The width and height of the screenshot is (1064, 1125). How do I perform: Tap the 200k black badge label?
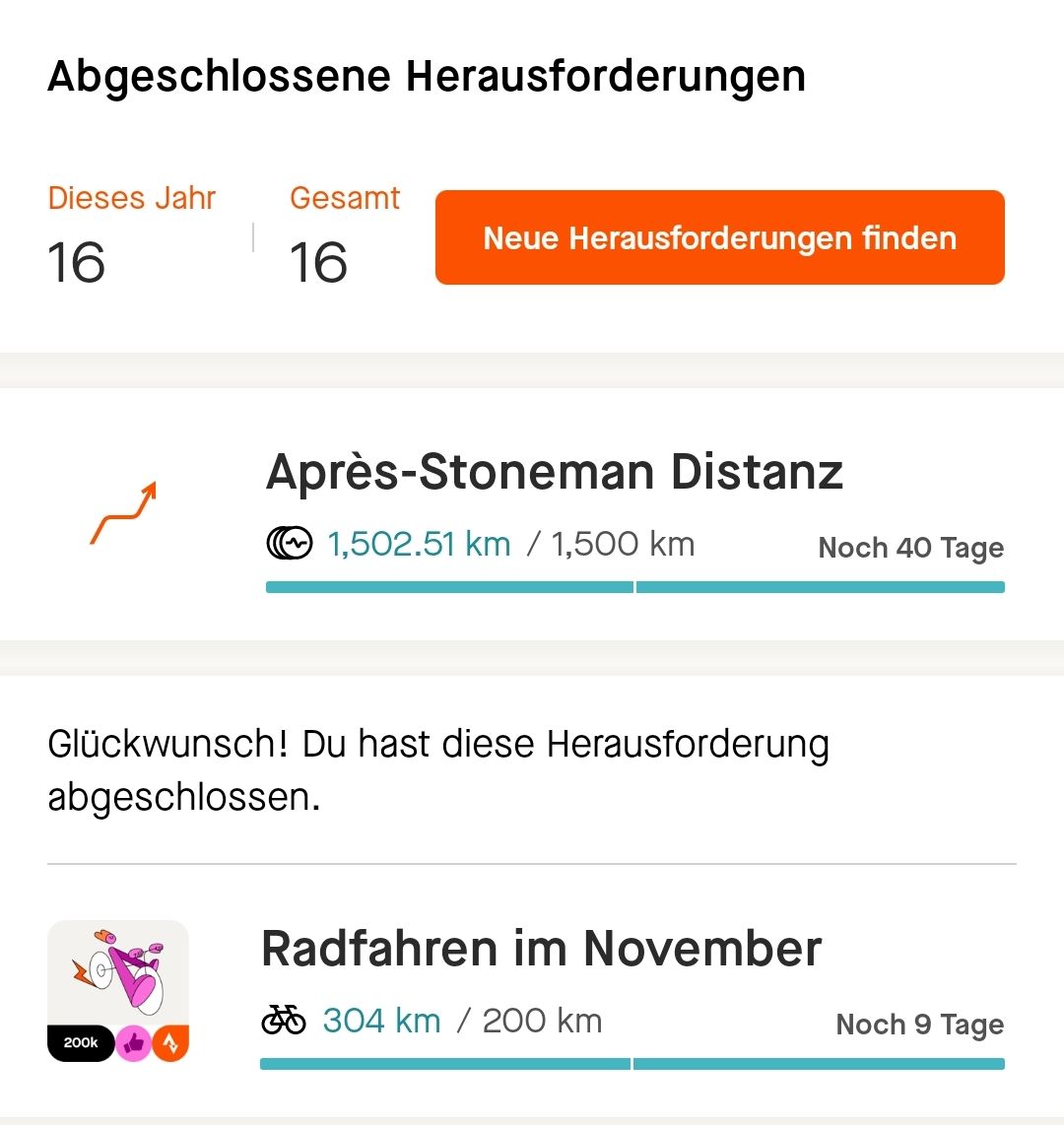pyautogui.click(x=81, y=1042)
